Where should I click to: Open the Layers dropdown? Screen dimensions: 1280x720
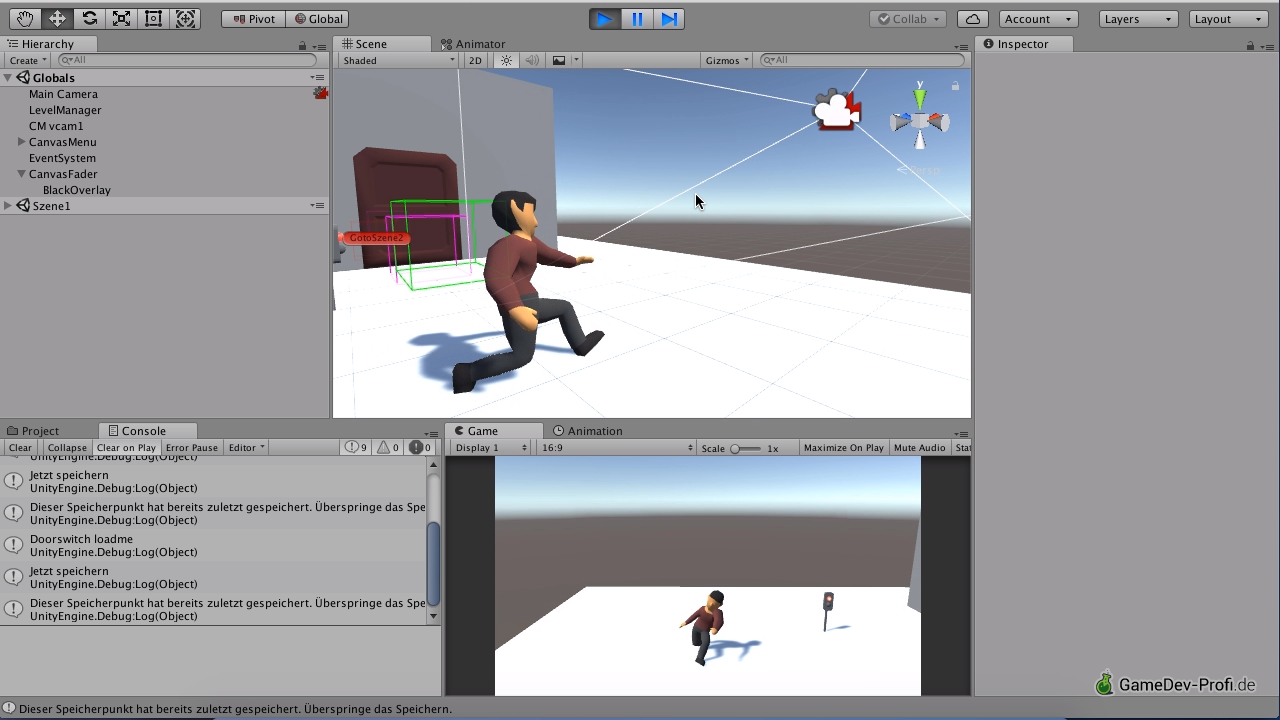(1138, 19)
